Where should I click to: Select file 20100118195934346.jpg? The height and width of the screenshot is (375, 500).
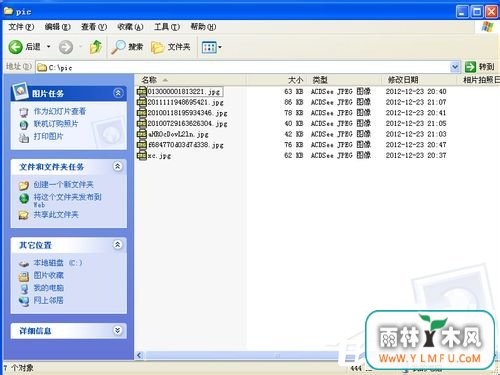pos(187,113)
